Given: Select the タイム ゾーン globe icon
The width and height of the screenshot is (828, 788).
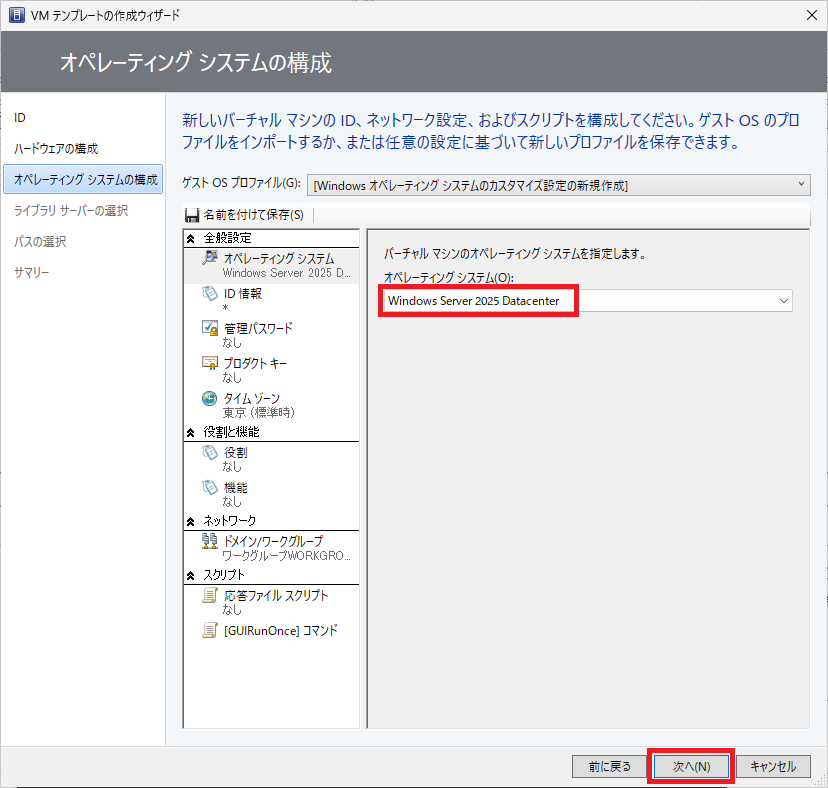Looking at the screenshot, I should pos(210,398).
